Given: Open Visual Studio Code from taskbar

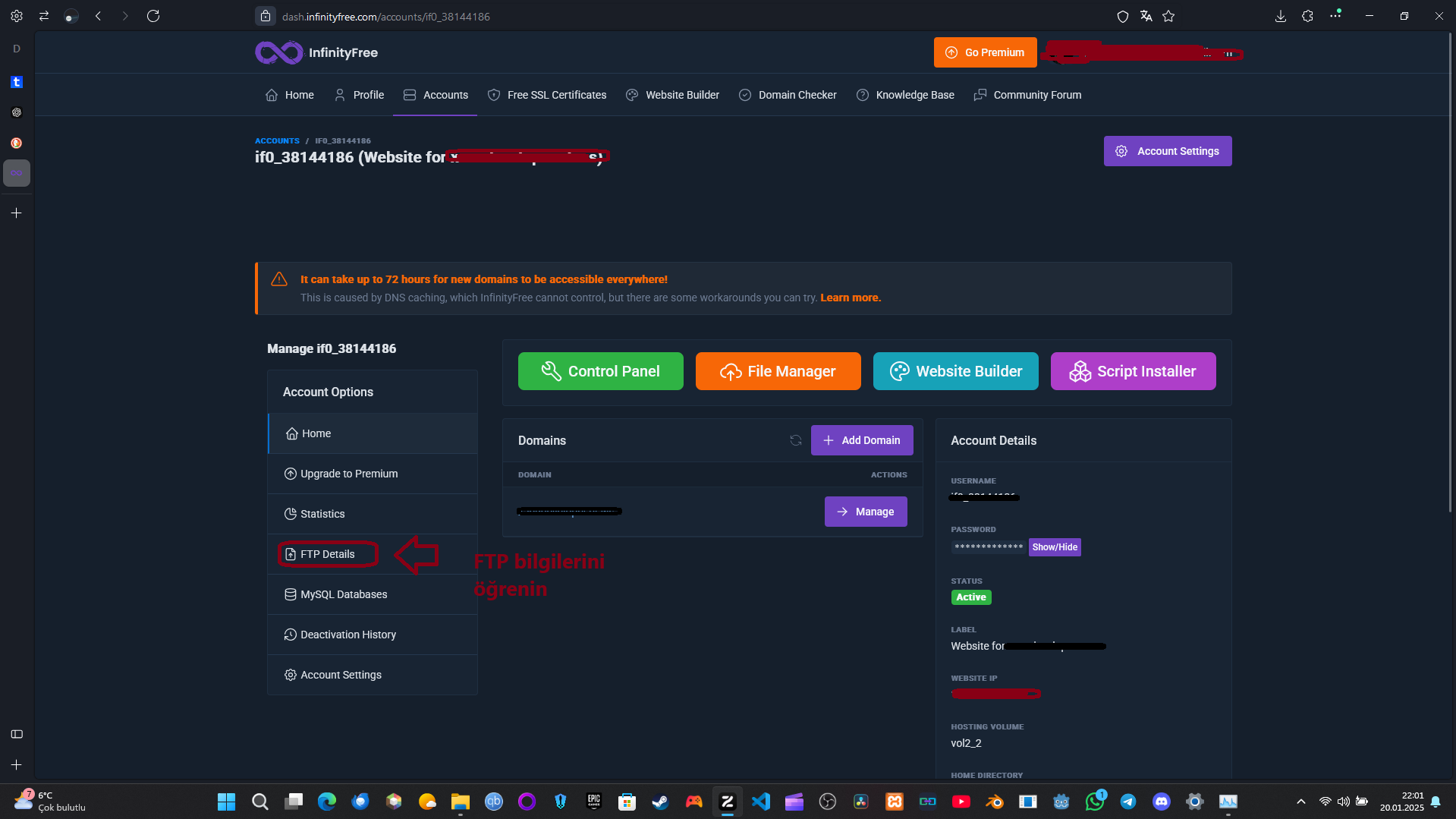Looking at the screenshot, I should pos(761,802).
